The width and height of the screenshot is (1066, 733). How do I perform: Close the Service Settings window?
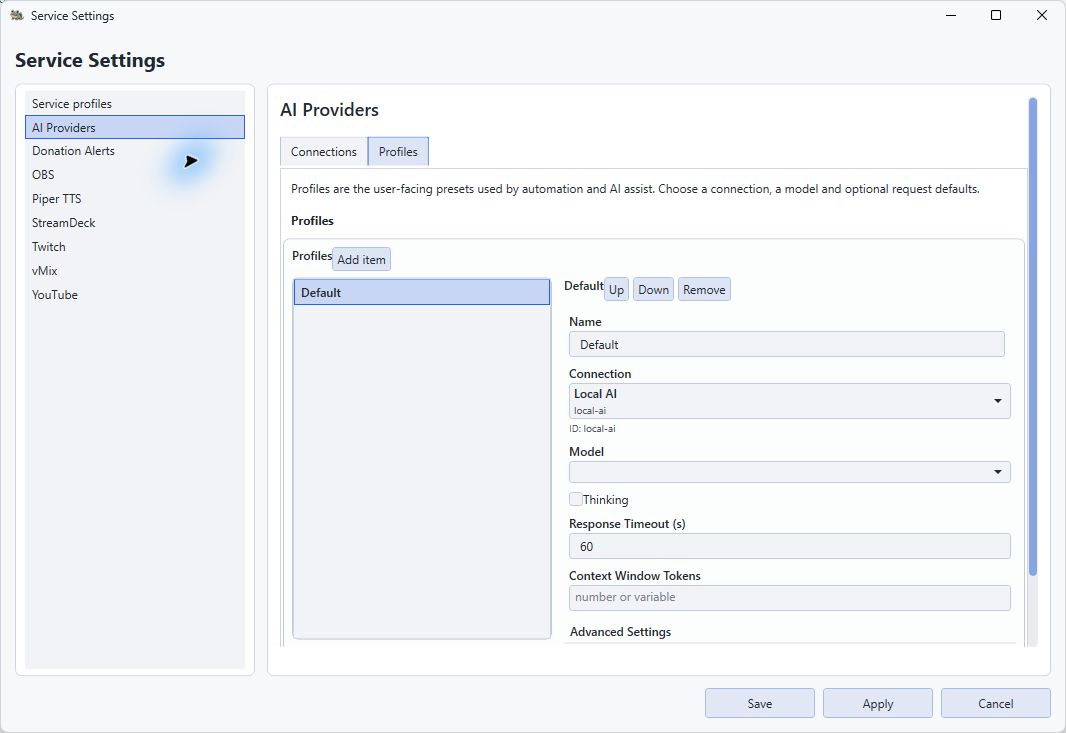tap(1042, 15)
